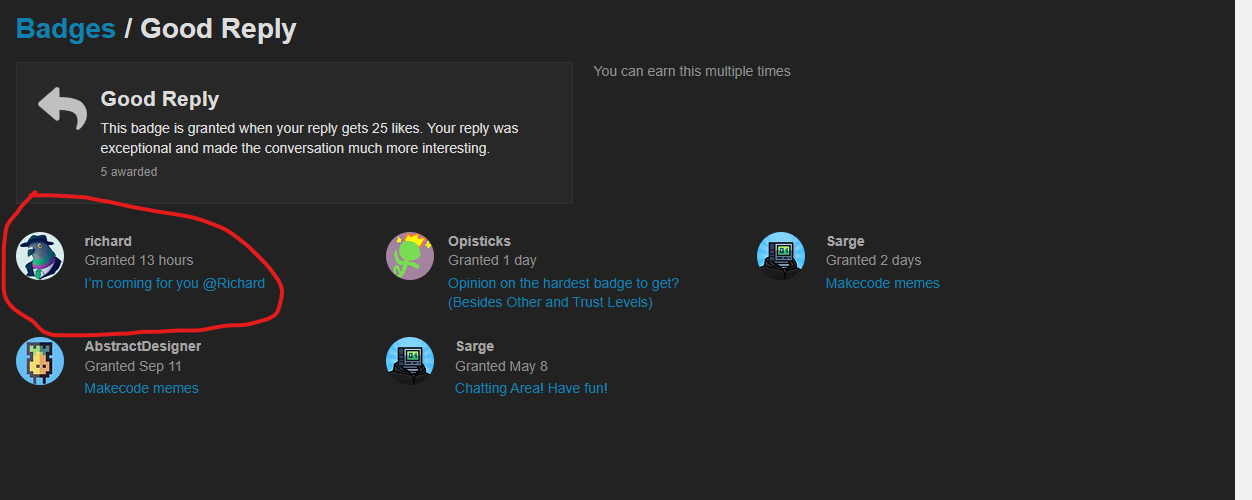The image size is (1252, 500).
Task: Click Sarge username granted 2 days
Action: click(845, 241)
